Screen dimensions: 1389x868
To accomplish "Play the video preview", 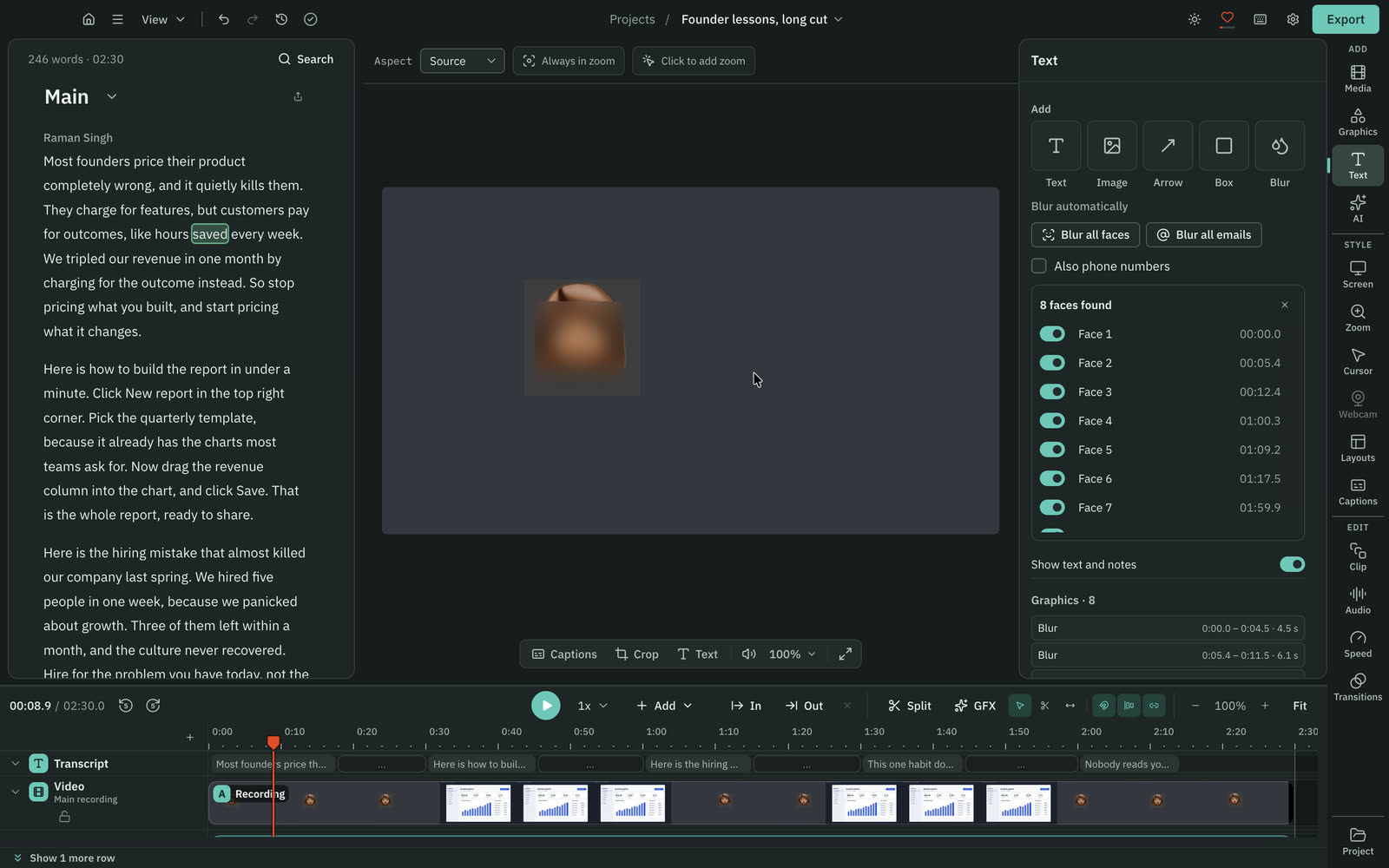I will (546, 706).
